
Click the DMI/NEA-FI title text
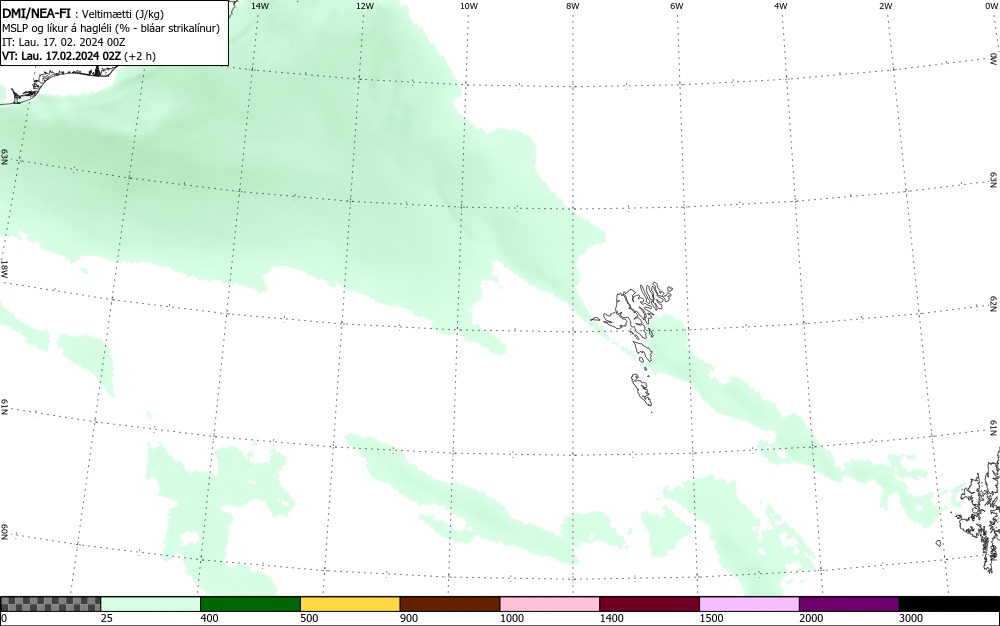(36, 13)
